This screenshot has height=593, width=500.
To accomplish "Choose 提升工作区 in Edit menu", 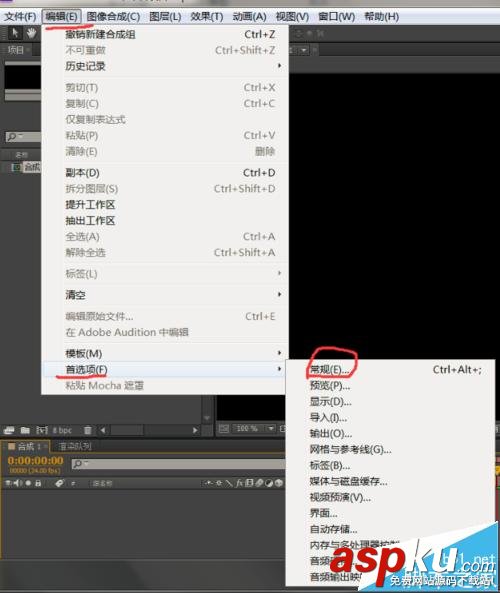I will pyautogui.click(x=166, y=205).
